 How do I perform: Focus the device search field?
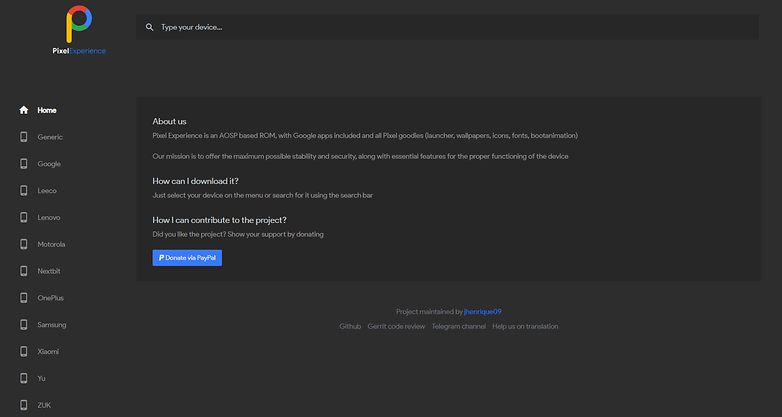point(447,27)
